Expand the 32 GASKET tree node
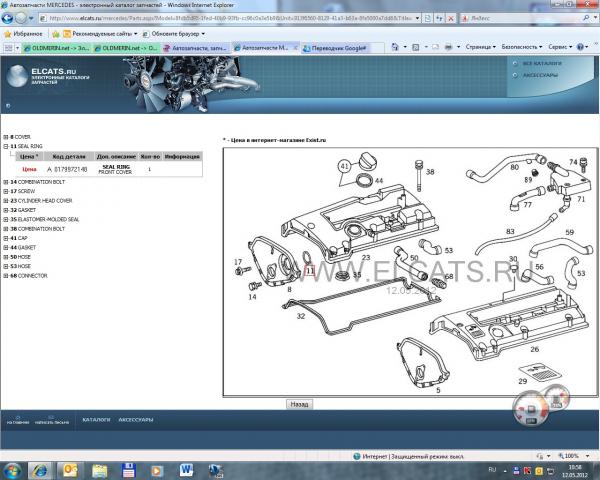The width and height of the screenshot is (600, 480). tap(6, 210)
